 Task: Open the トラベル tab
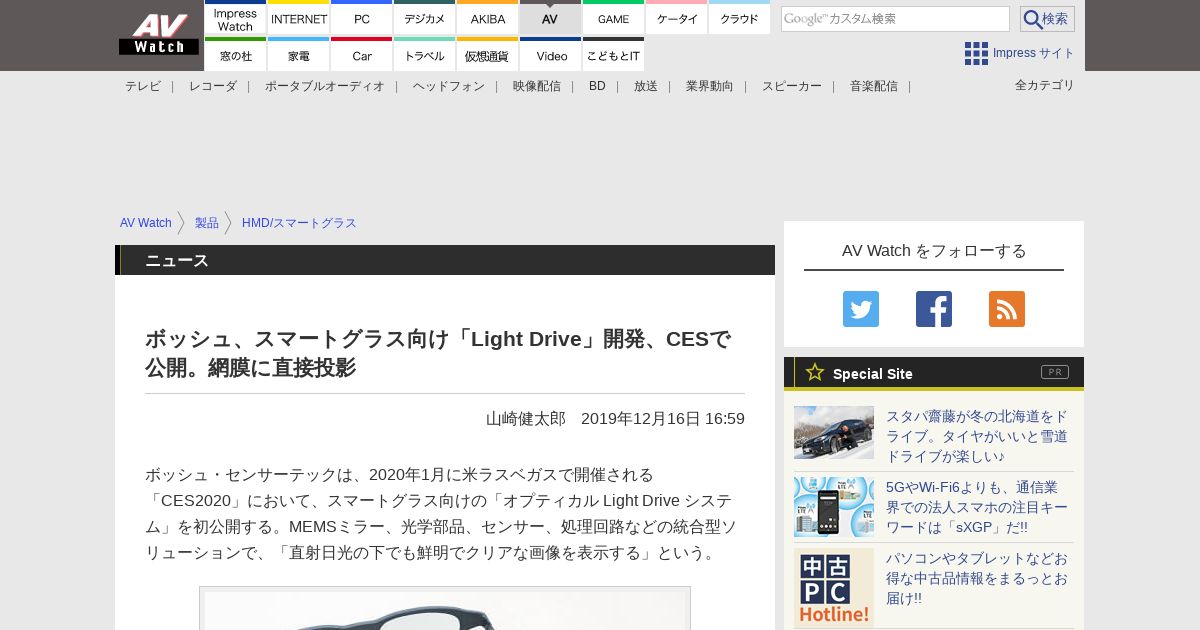click(425, 55)
